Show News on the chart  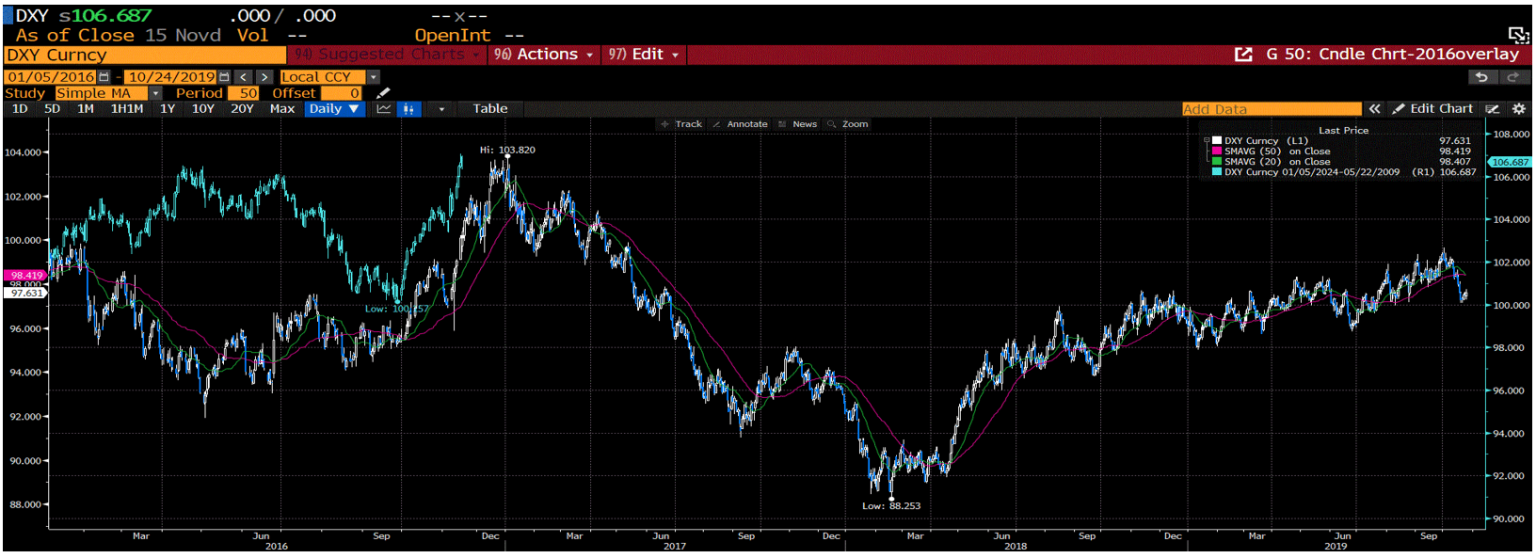797,124
